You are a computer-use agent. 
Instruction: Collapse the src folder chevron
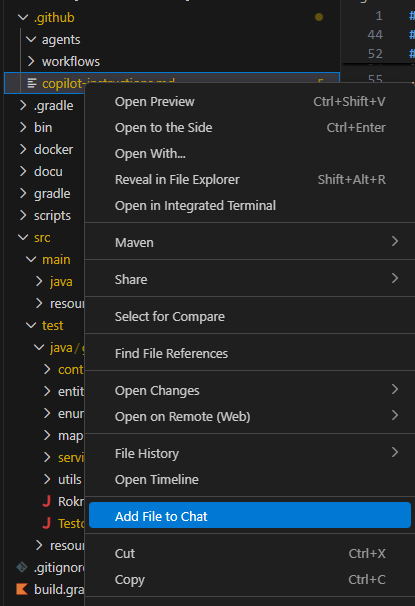click(x=23, y=237)
